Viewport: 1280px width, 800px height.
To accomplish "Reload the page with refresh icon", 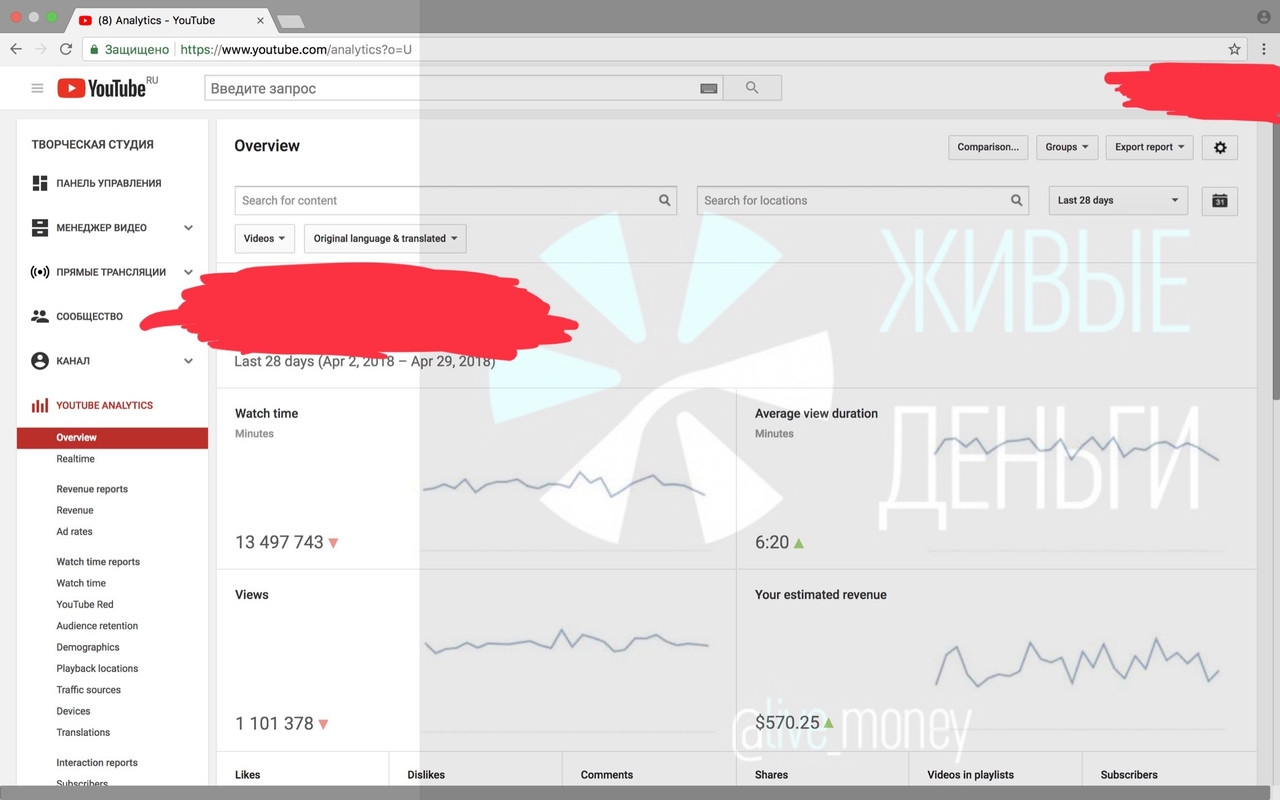I will [66, 49].
